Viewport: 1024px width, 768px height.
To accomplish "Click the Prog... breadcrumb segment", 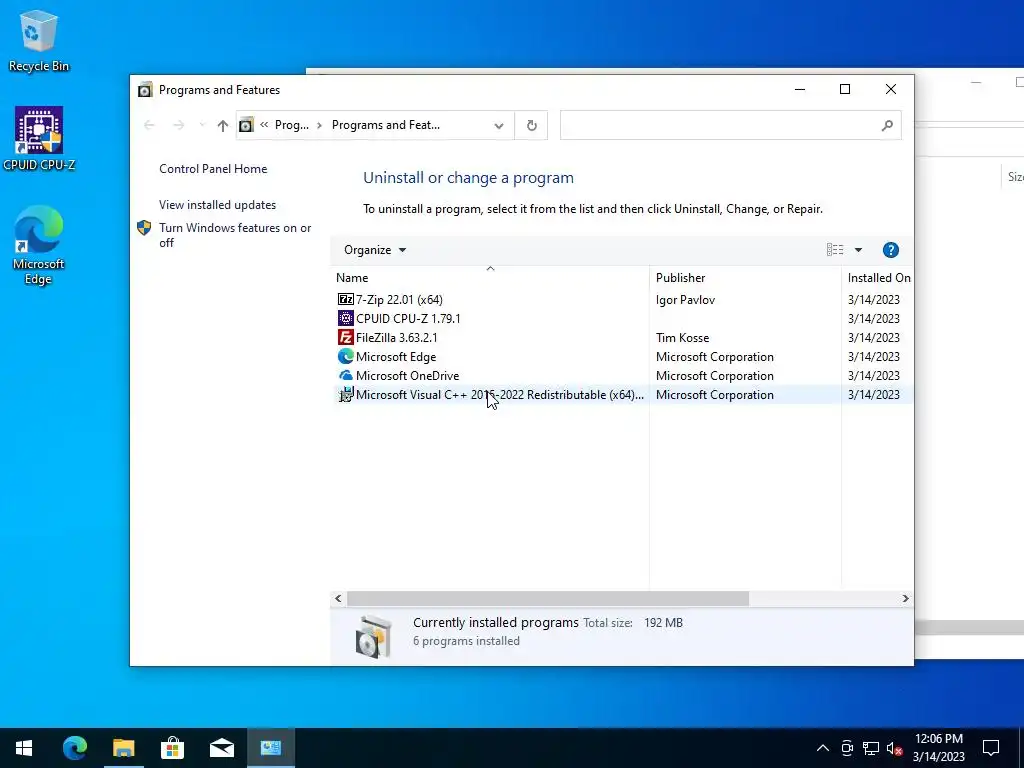I will click(x=292, y=125).
